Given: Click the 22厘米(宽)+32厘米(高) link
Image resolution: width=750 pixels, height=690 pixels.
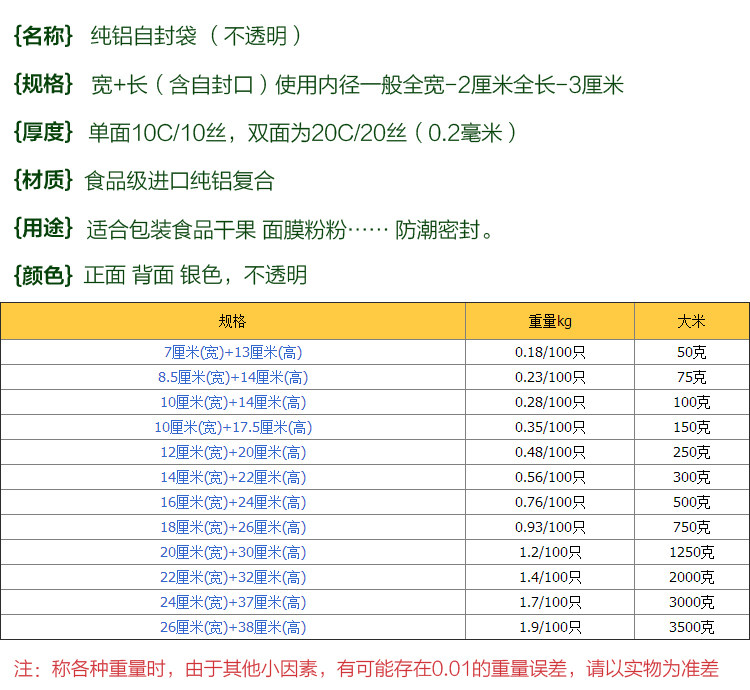Looking at the screenshot, I should (x=233, y=577).
